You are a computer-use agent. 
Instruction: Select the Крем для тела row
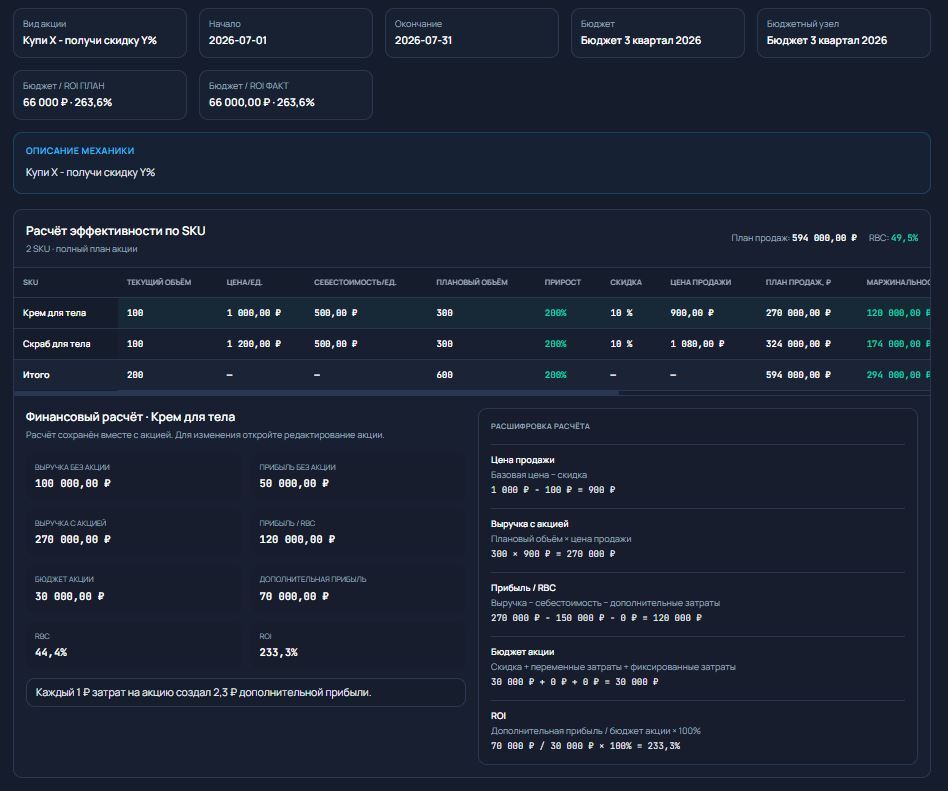click(472, 313)
